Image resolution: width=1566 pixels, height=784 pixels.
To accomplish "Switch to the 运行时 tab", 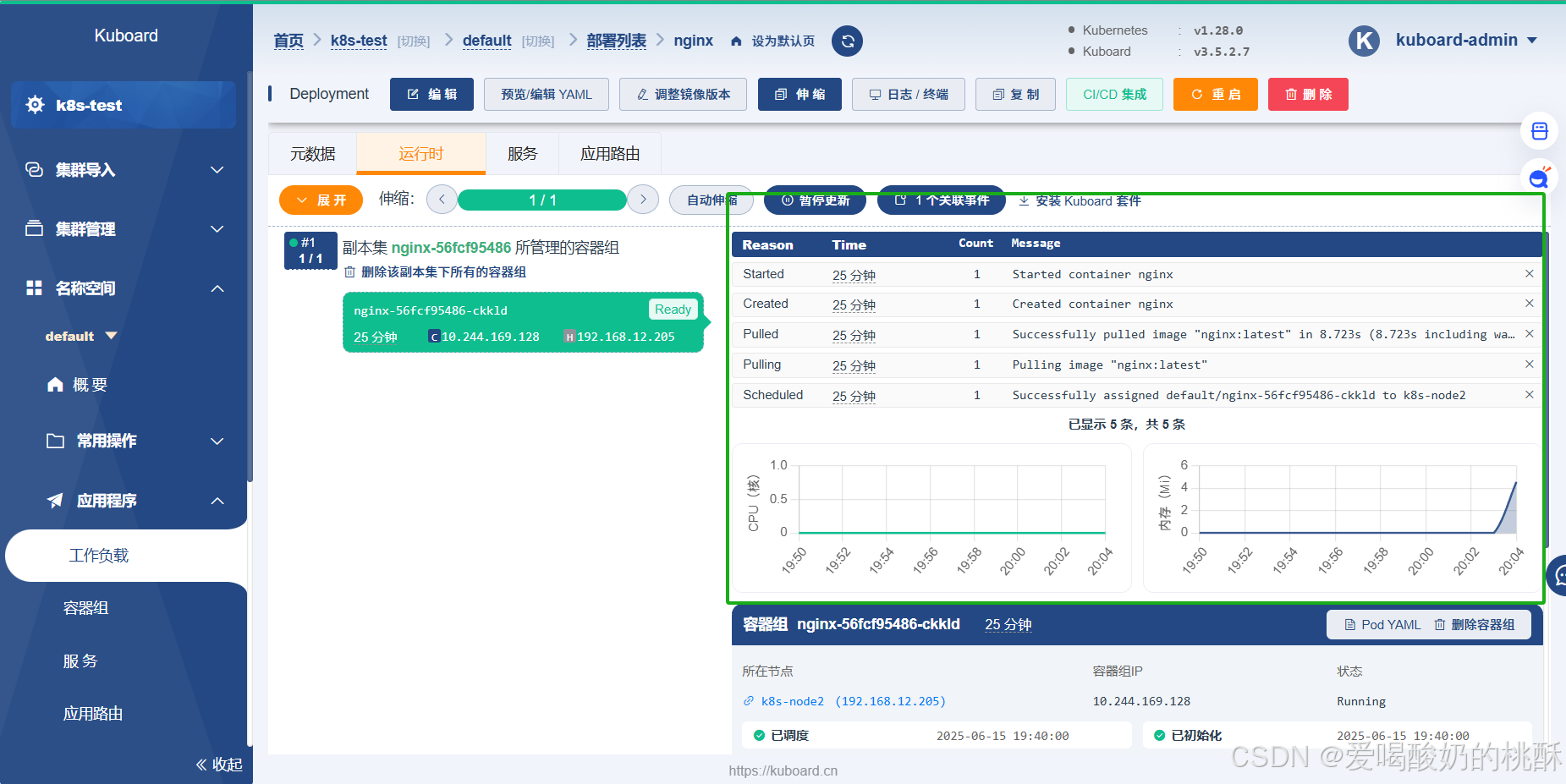I will click(421, 154).
